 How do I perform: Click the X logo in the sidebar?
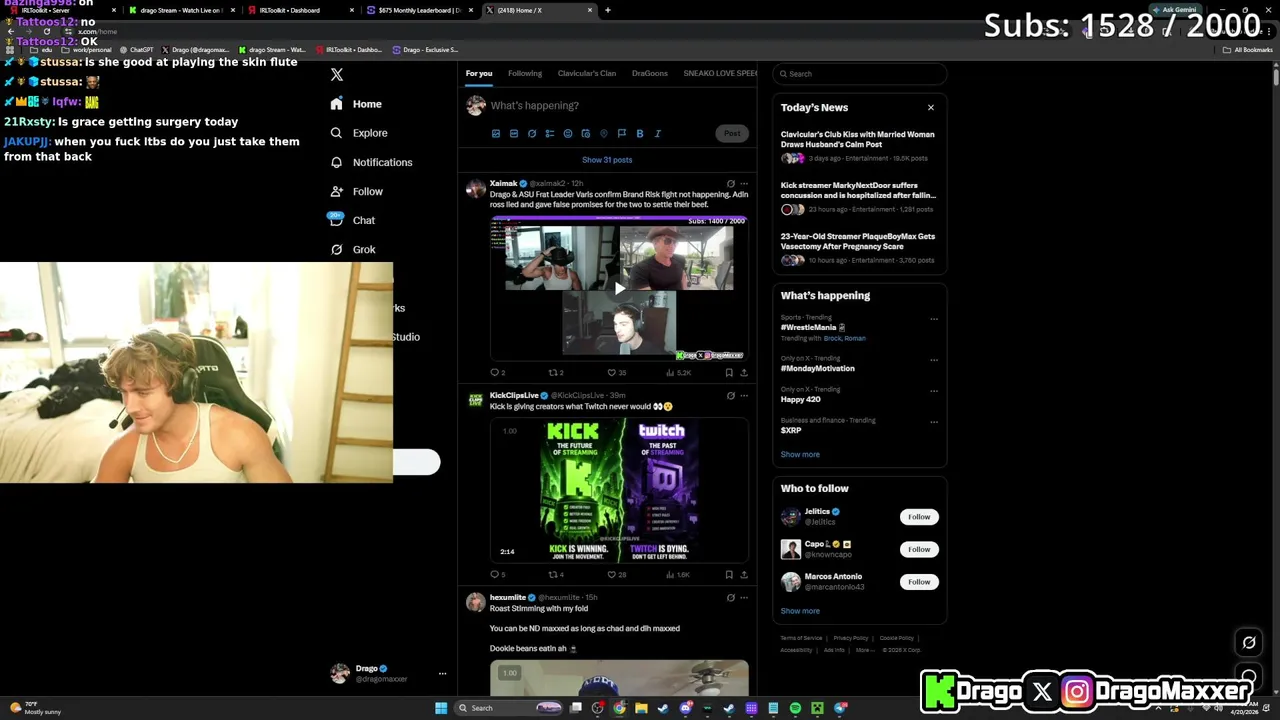(x=337, y=75)
